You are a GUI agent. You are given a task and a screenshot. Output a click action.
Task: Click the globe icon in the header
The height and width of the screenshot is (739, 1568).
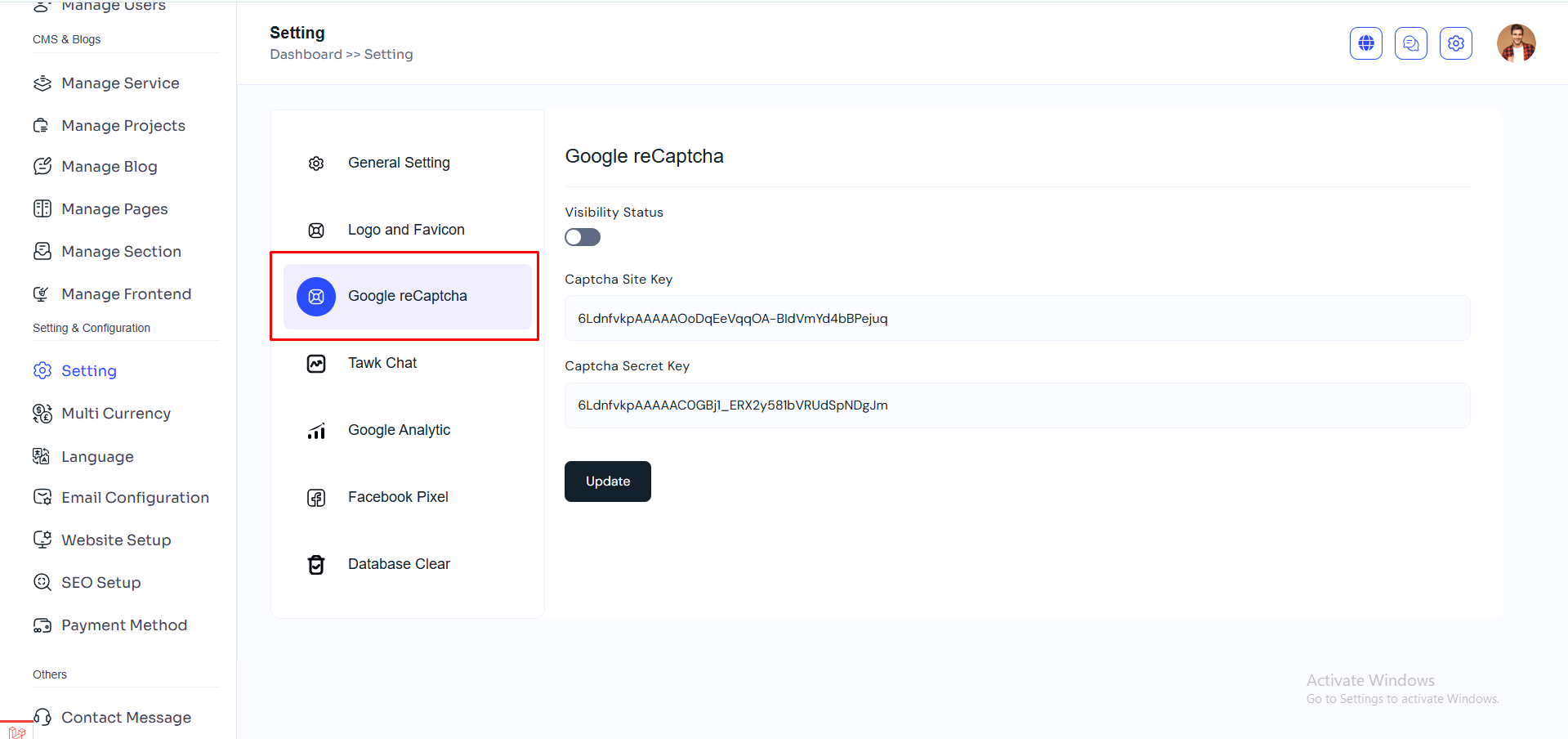(1365, 43)
